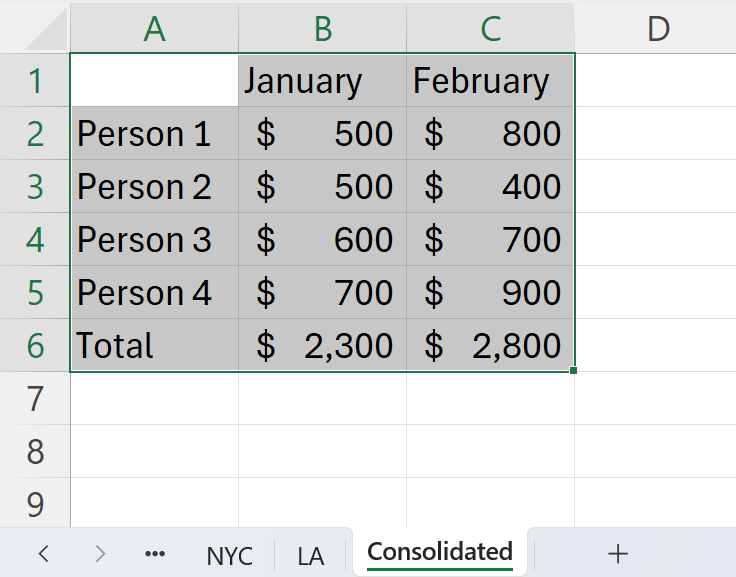This screenshot has height=577, width=736.
Task: Click the $2,800 February total cell
Action: 490,346
